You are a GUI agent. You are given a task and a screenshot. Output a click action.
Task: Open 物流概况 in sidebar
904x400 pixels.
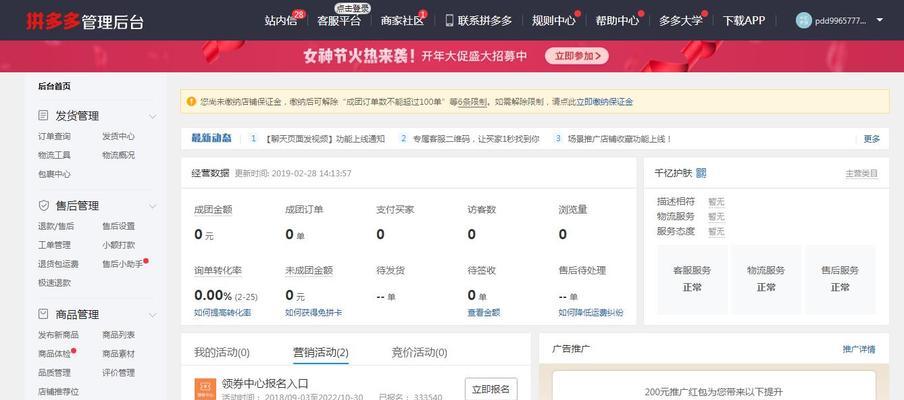pyautogui.click(x=119, y=155)
